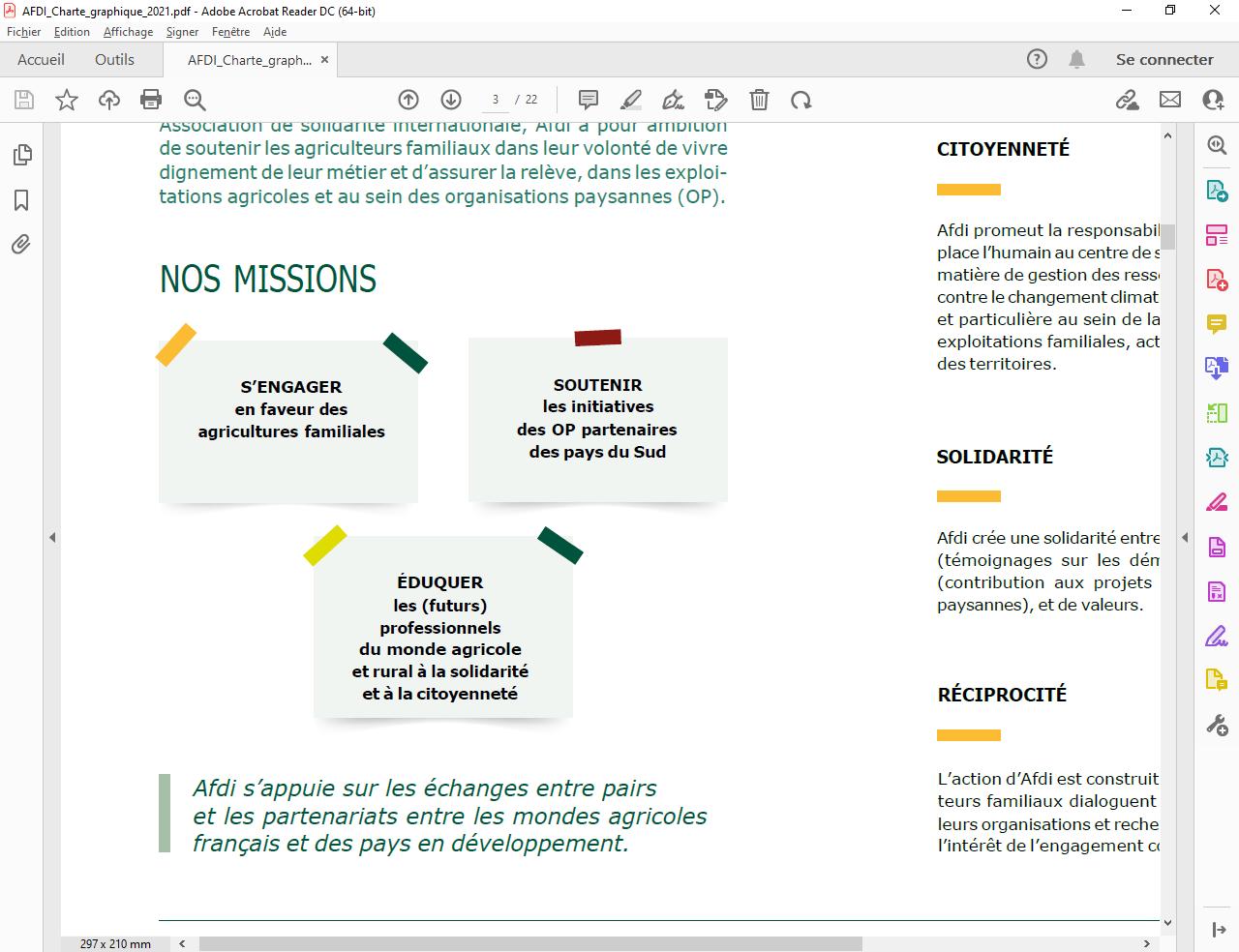
Task: Delete page using the trash icon
Action: pos(760,100)
